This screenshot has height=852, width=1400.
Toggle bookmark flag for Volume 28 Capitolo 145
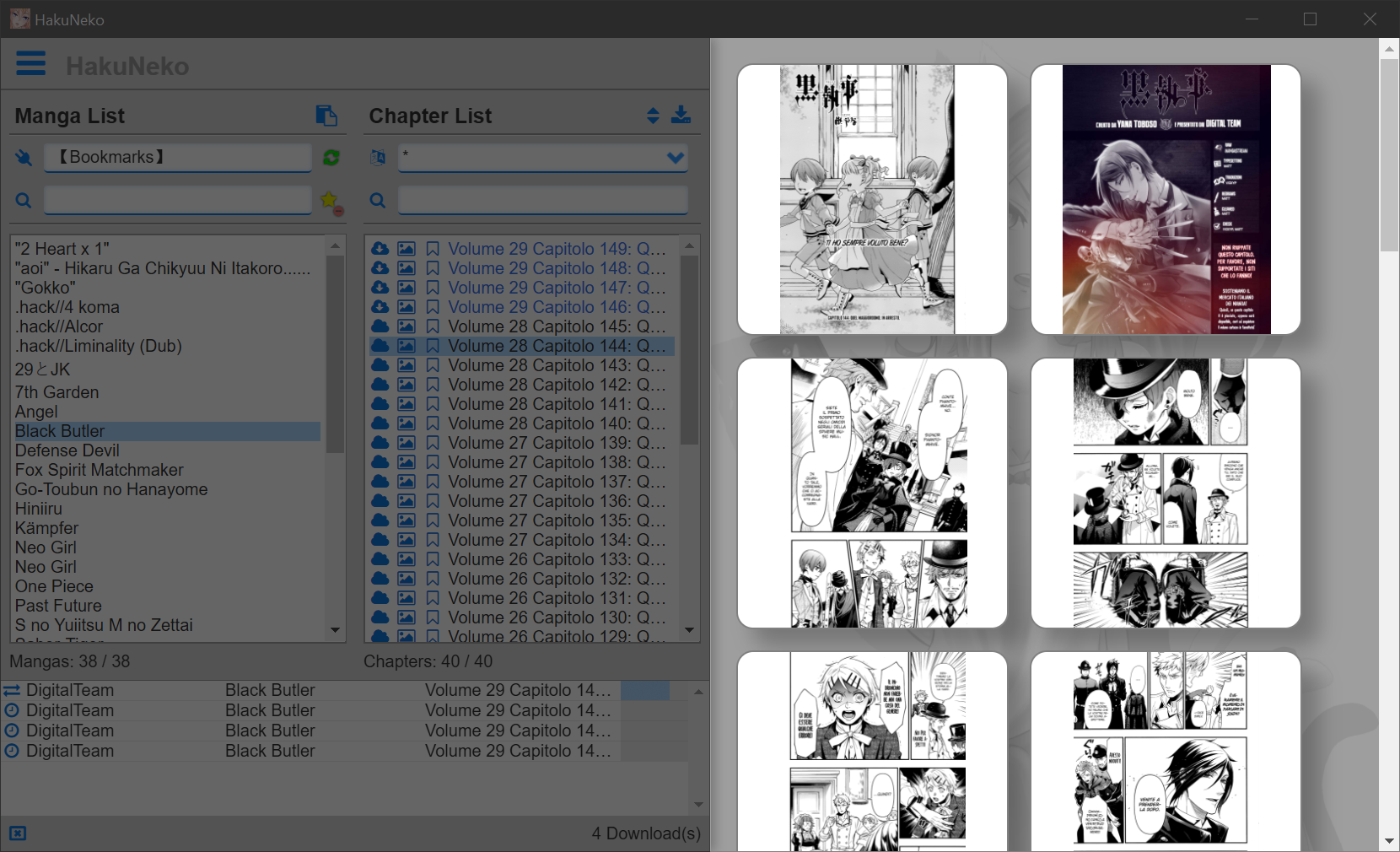click(433, 326)
